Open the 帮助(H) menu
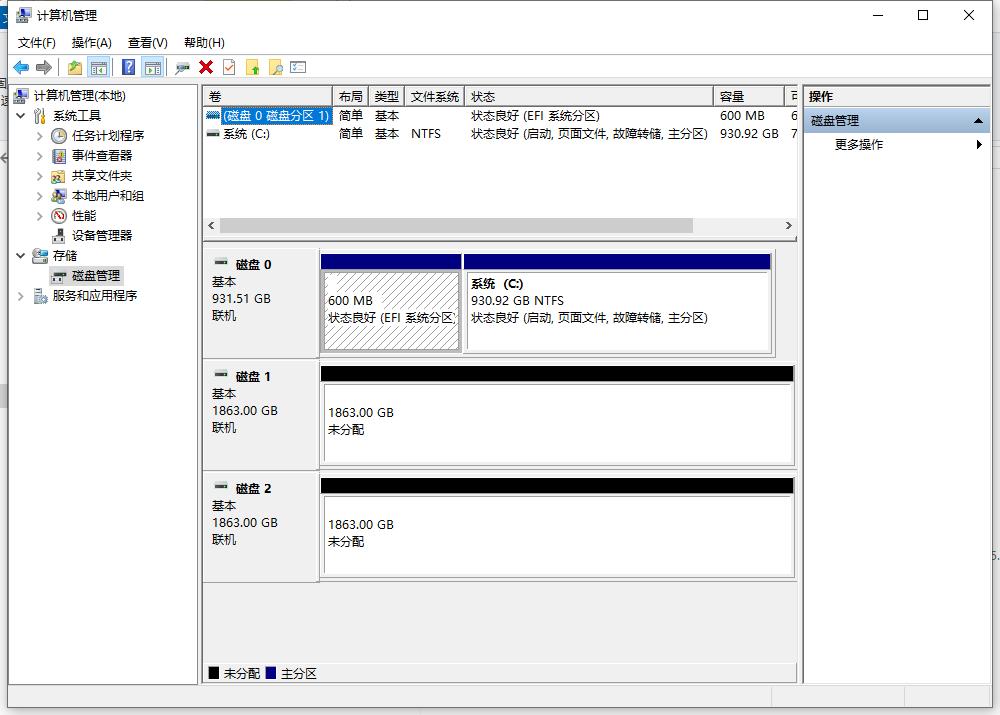Viewport: 1000px width, 715px height. coord(204,43)
